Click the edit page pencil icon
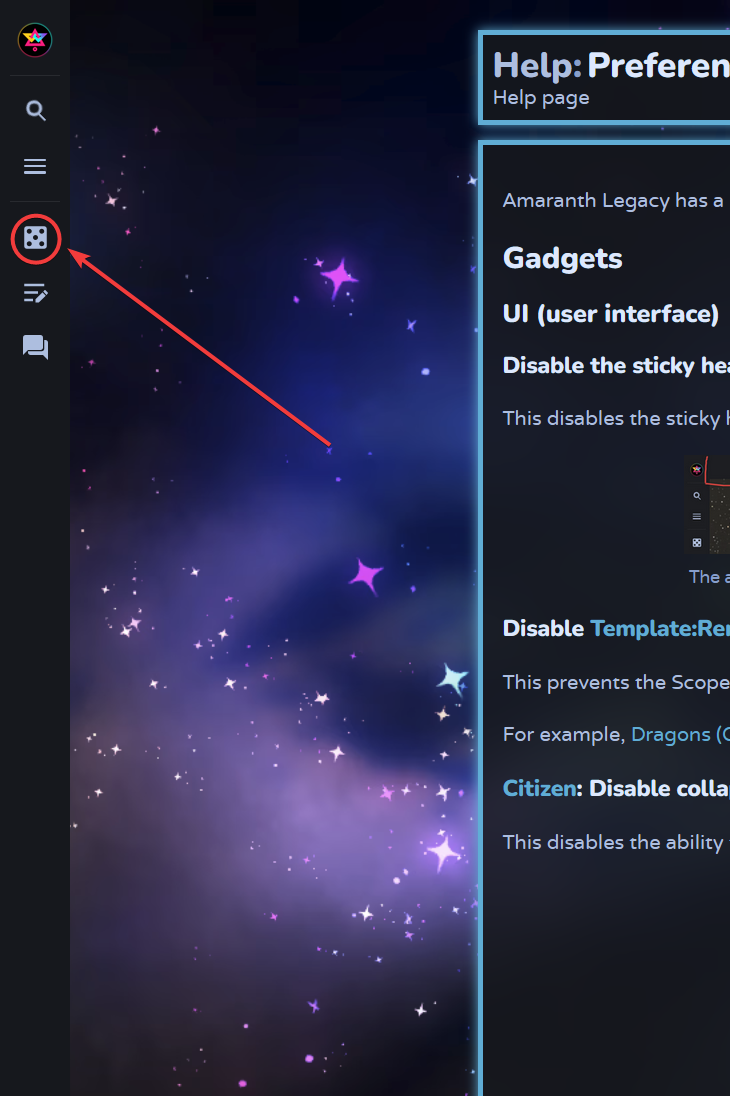Screen dimensions: 730x1096 point(35,293)
